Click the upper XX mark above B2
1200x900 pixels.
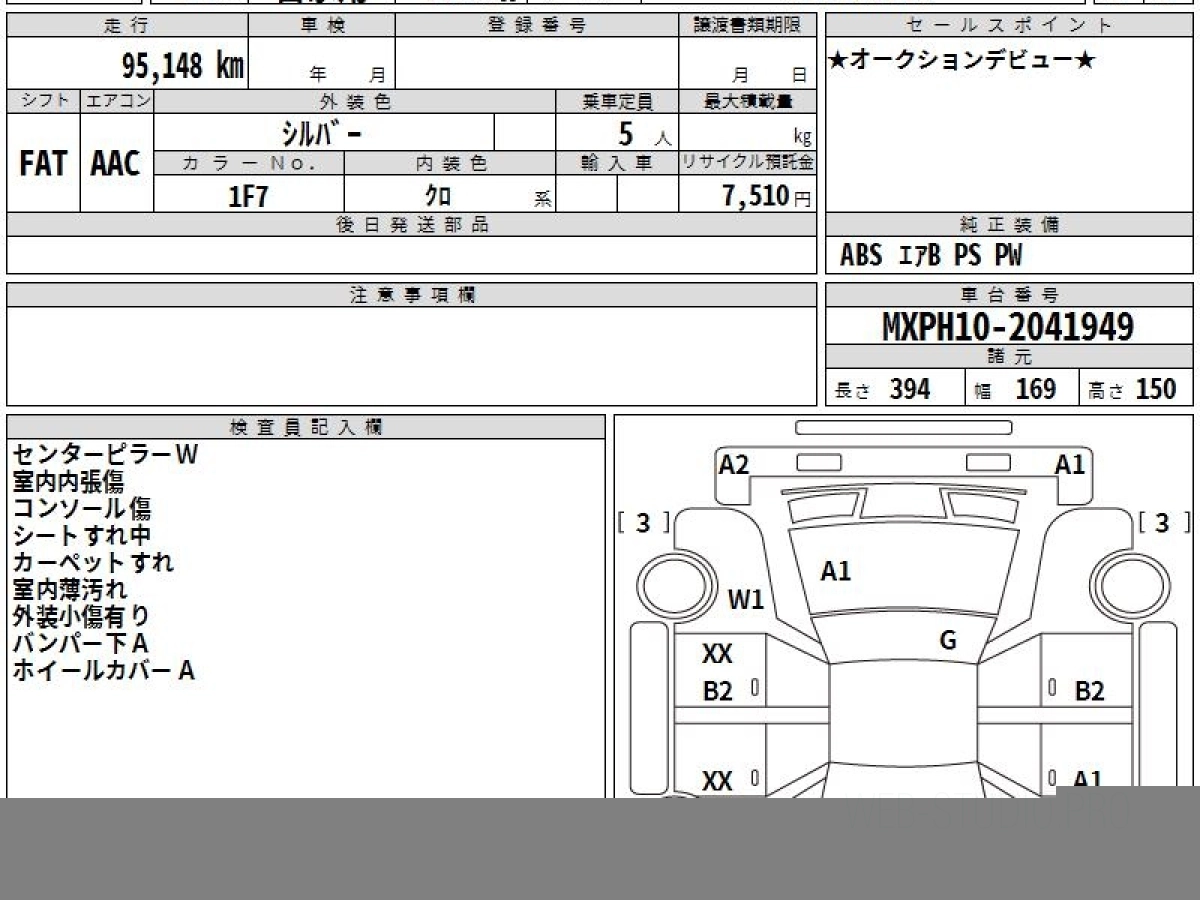pyautogui.click(x=718, y=654)
